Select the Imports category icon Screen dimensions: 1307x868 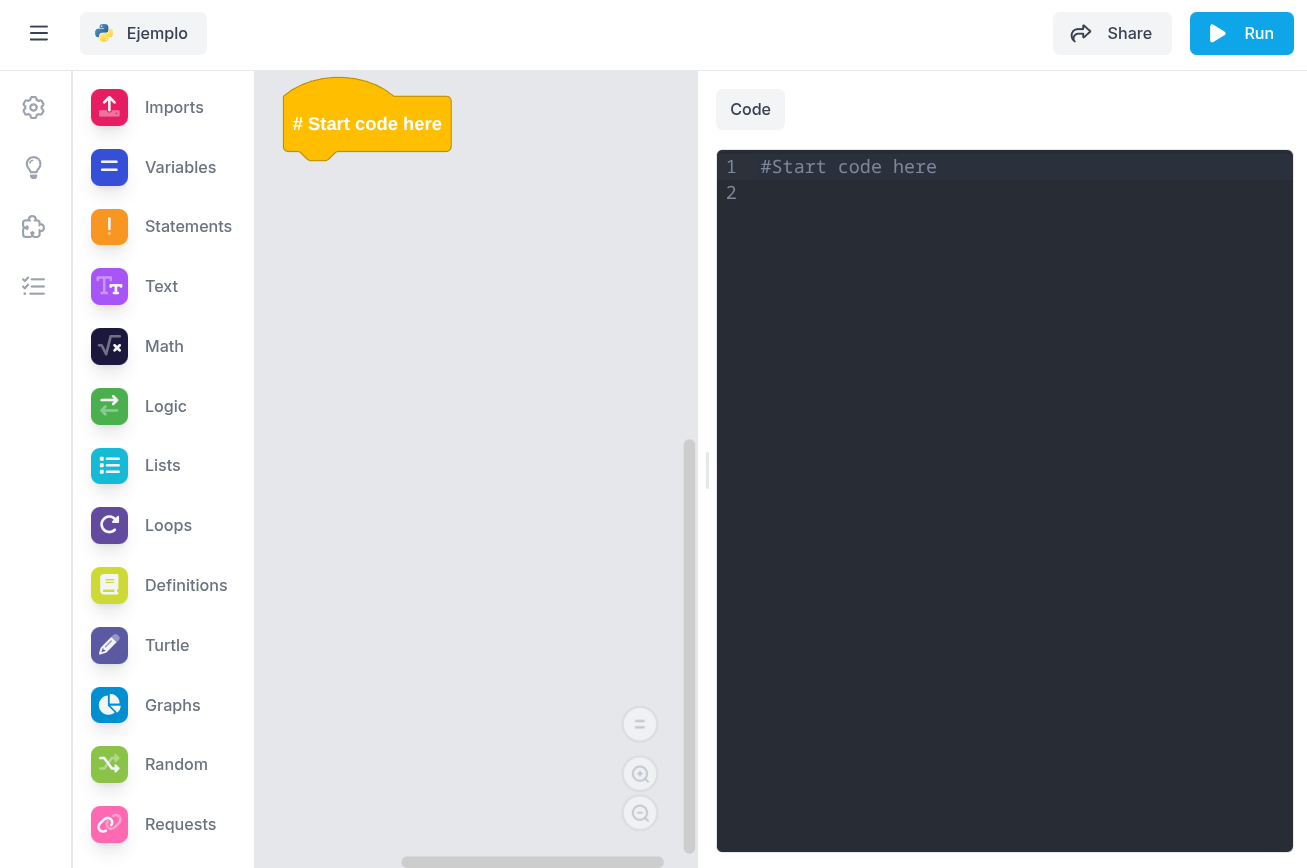coord(109,107)
